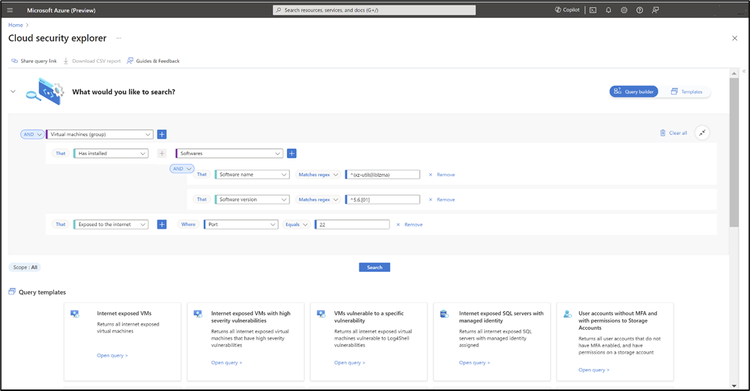Click the User accounts without MFA card icon
This screenshot has width=750, height=391.
[567, 314]
